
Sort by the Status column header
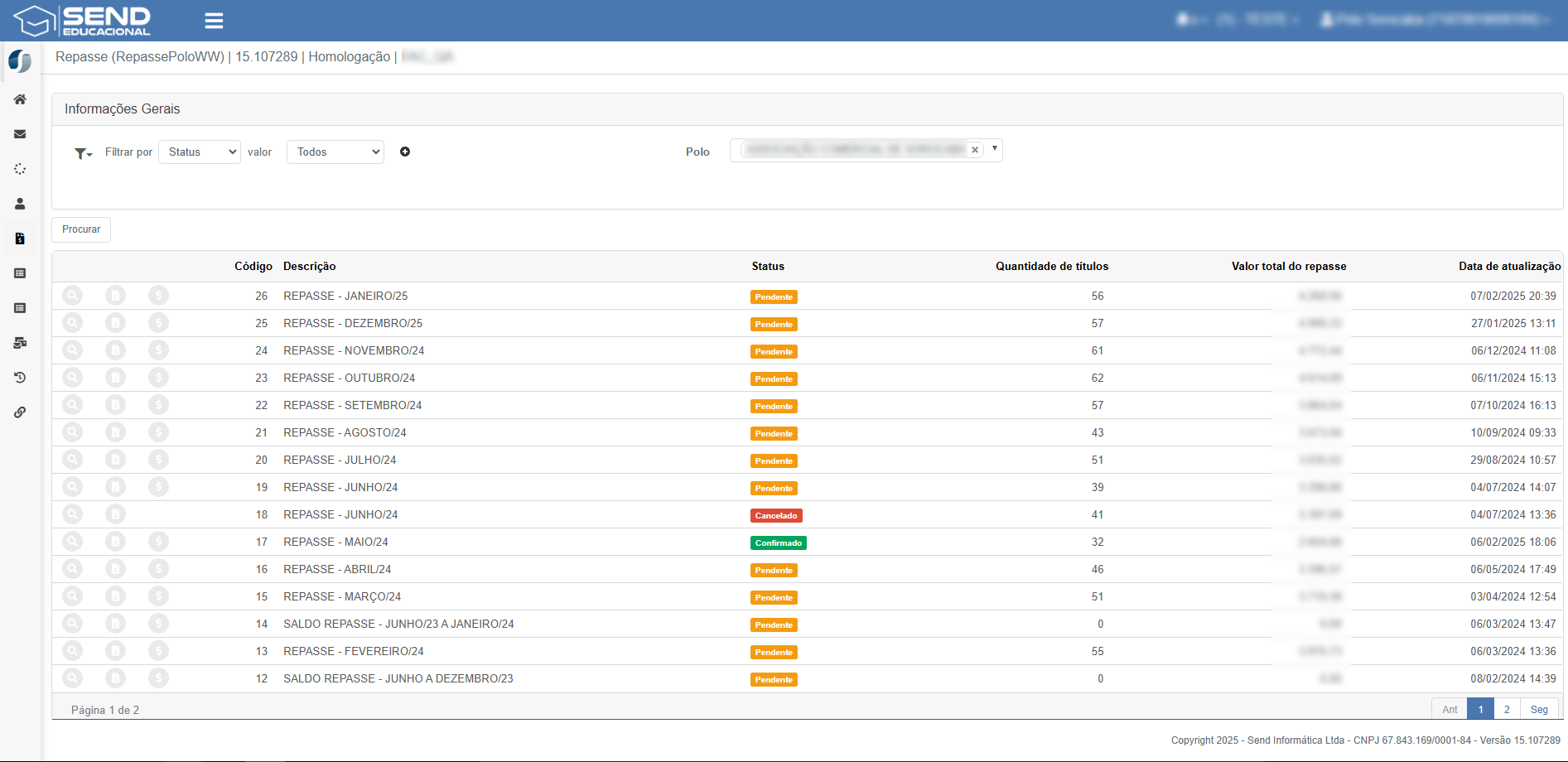click(768, 266)
